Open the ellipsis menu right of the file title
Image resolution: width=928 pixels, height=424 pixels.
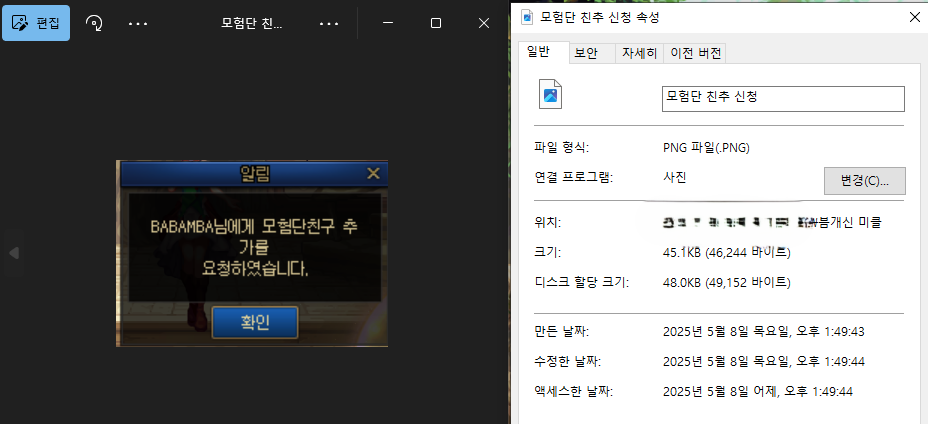328,22
